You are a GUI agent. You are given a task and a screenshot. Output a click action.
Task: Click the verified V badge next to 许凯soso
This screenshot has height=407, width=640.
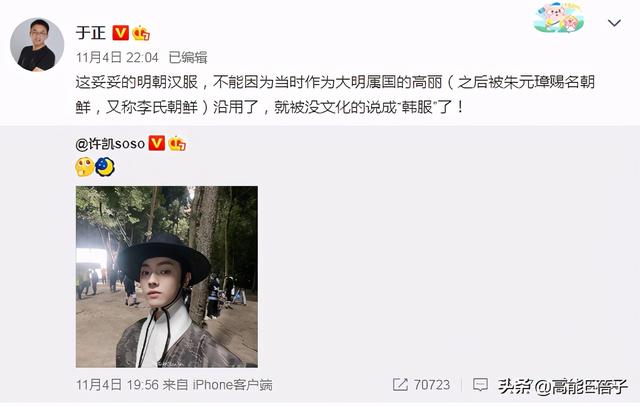pyautogui.click(x=157, y=143)
